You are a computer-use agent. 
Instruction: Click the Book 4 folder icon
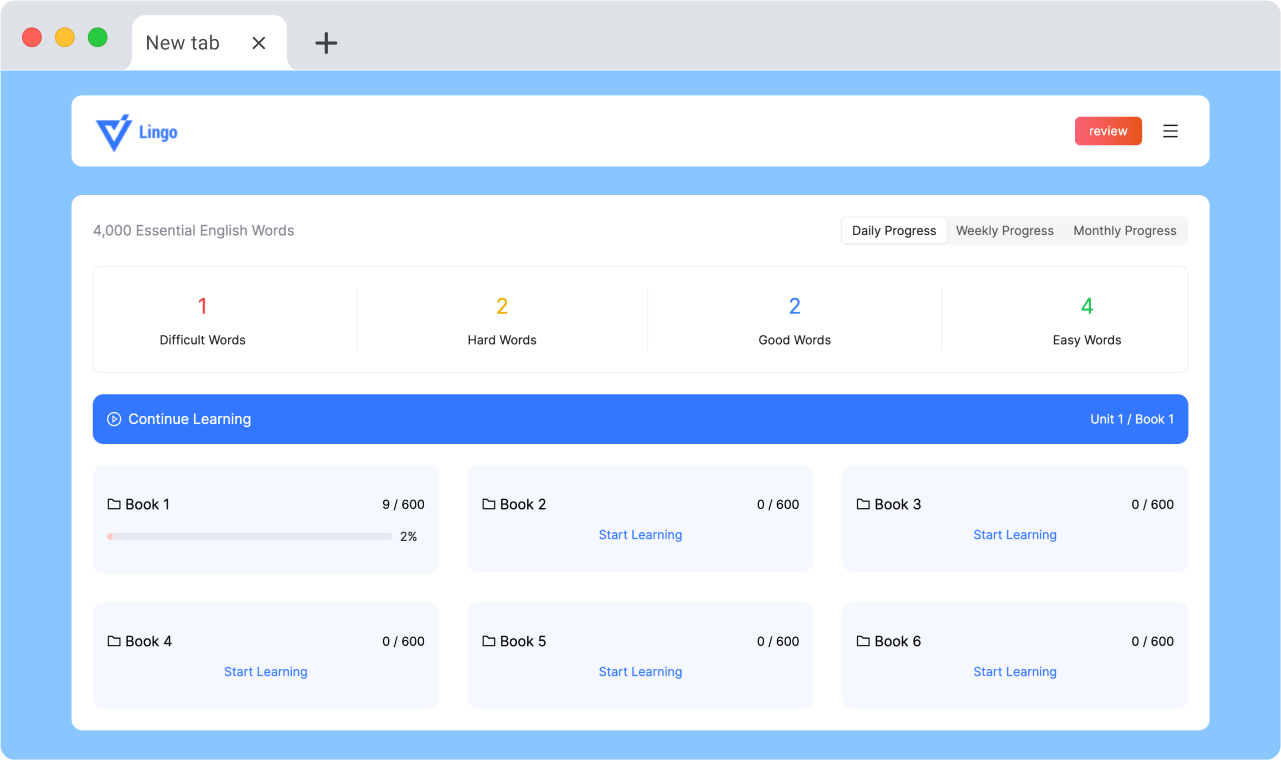pyautogui.click(x=114, y=641)
